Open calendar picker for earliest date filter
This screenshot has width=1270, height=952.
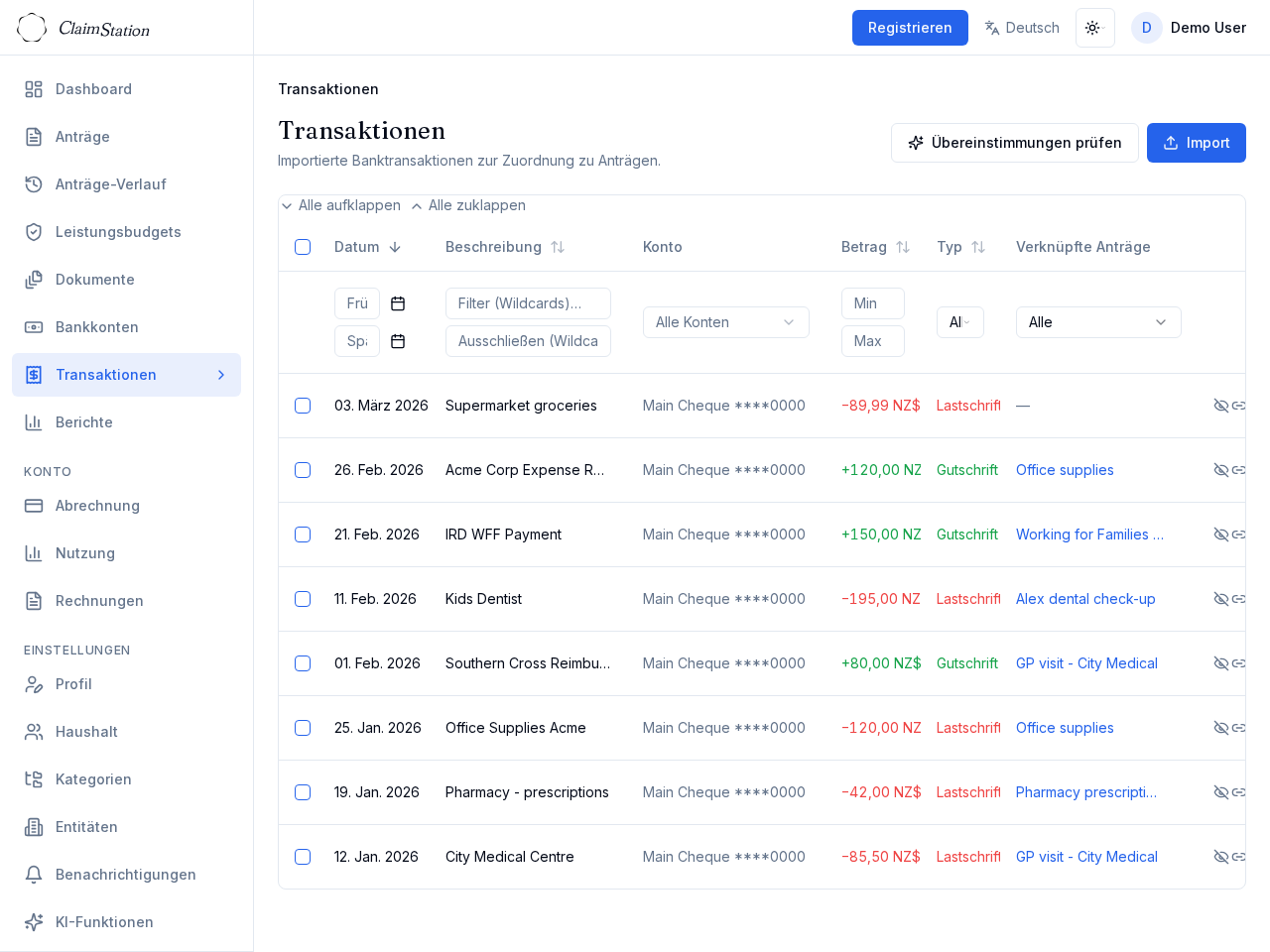[x=398, y=303]
